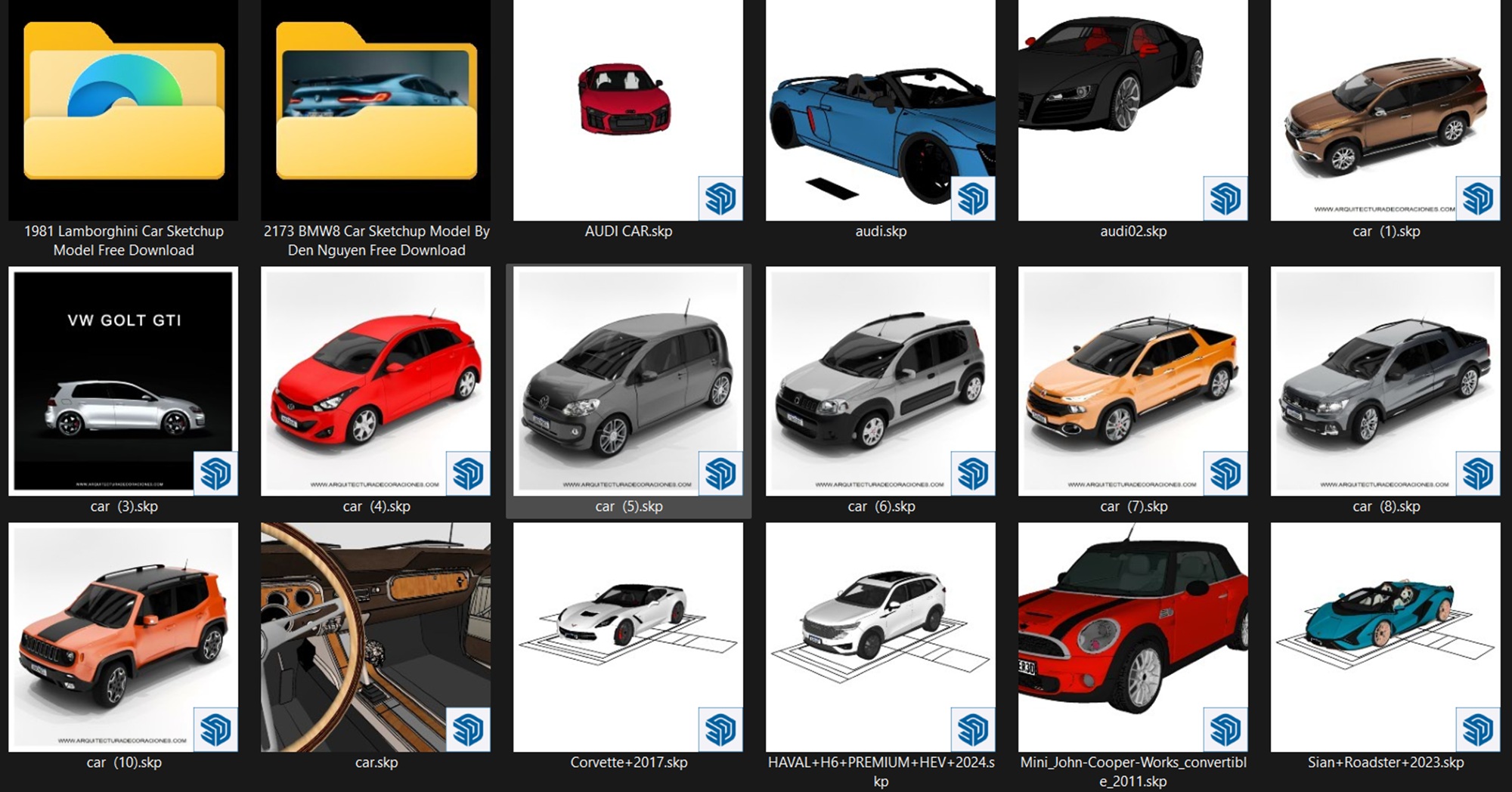This screenshot has width=1512, height=792.
Task: Select the AUDI CAR.skp red car thumbnail
Action: click(624, 100)
